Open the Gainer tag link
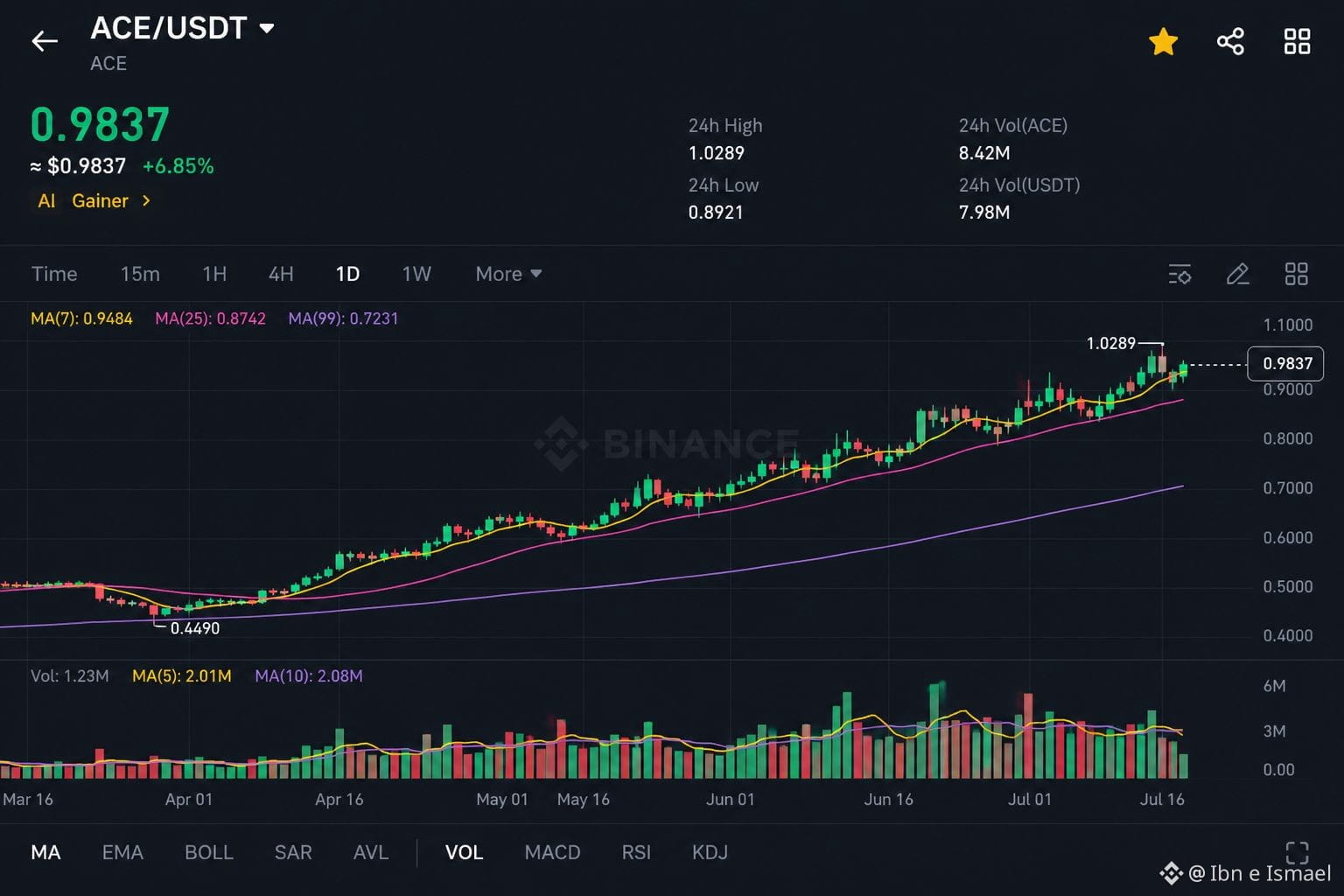 click(x=100, y=201)
